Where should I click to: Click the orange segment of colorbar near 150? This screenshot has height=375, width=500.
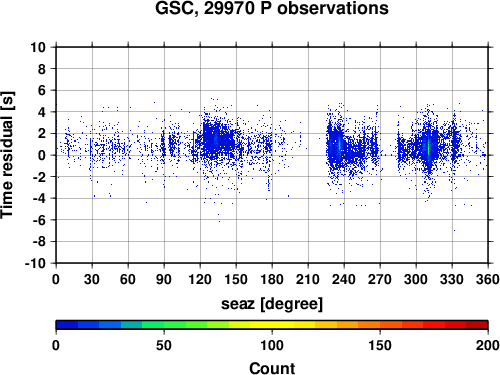[380, 325]
